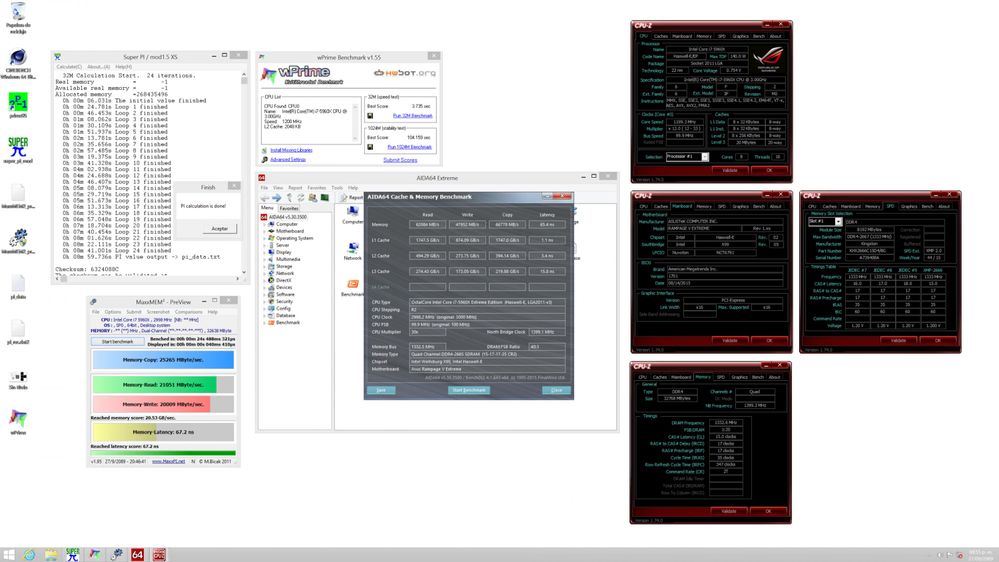Click Install Missing Libraries link in wPrime
999x562 pixels.
point(291,150)
